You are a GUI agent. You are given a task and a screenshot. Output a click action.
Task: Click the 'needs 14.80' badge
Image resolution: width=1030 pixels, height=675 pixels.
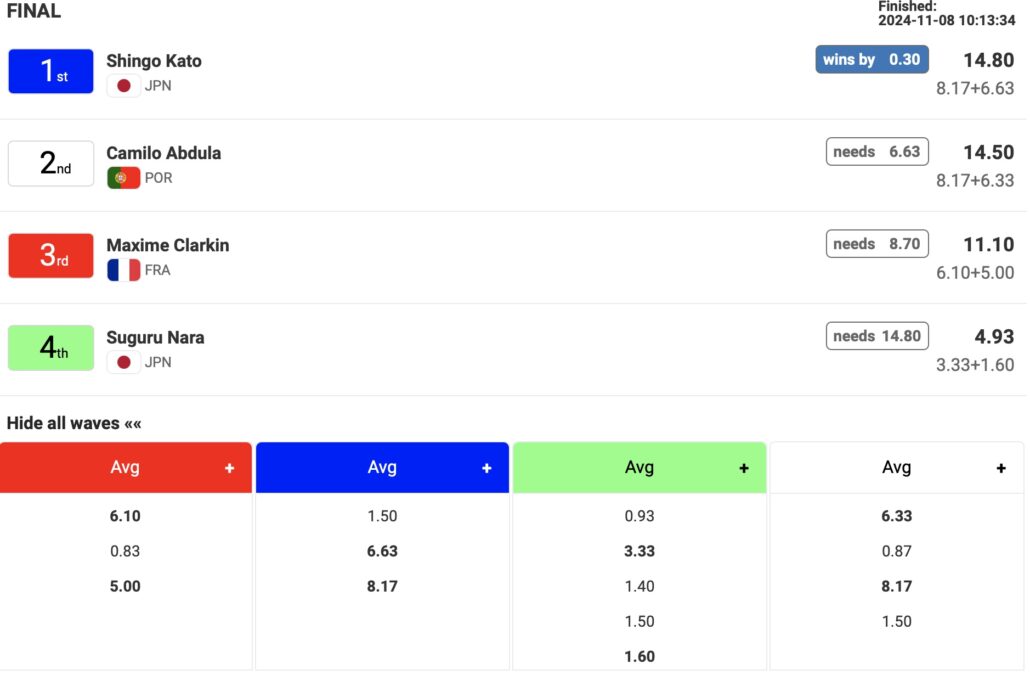click(x=877, y=336)
